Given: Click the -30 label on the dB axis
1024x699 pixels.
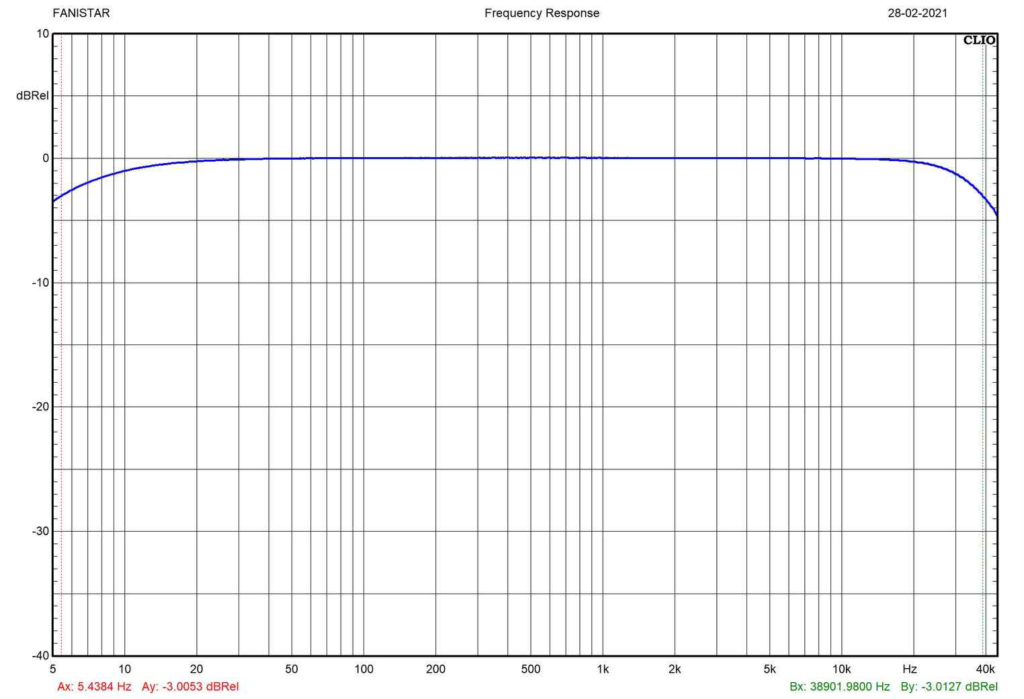Looking at the screenshot, I should (x=40, y=531).
